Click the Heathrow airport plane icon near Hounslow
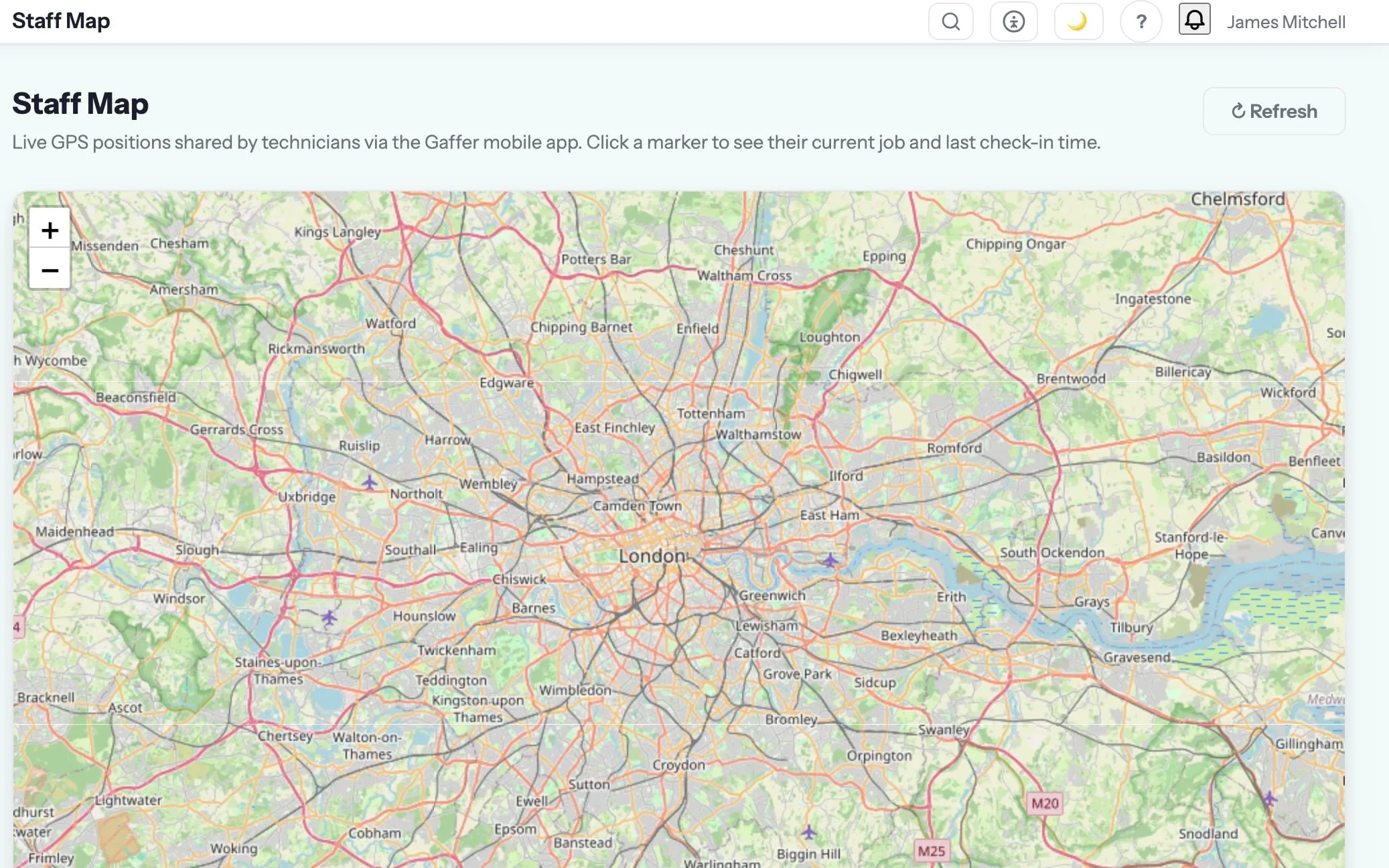The width and height of the screenshot is (1389, 868). click(328, 617)
